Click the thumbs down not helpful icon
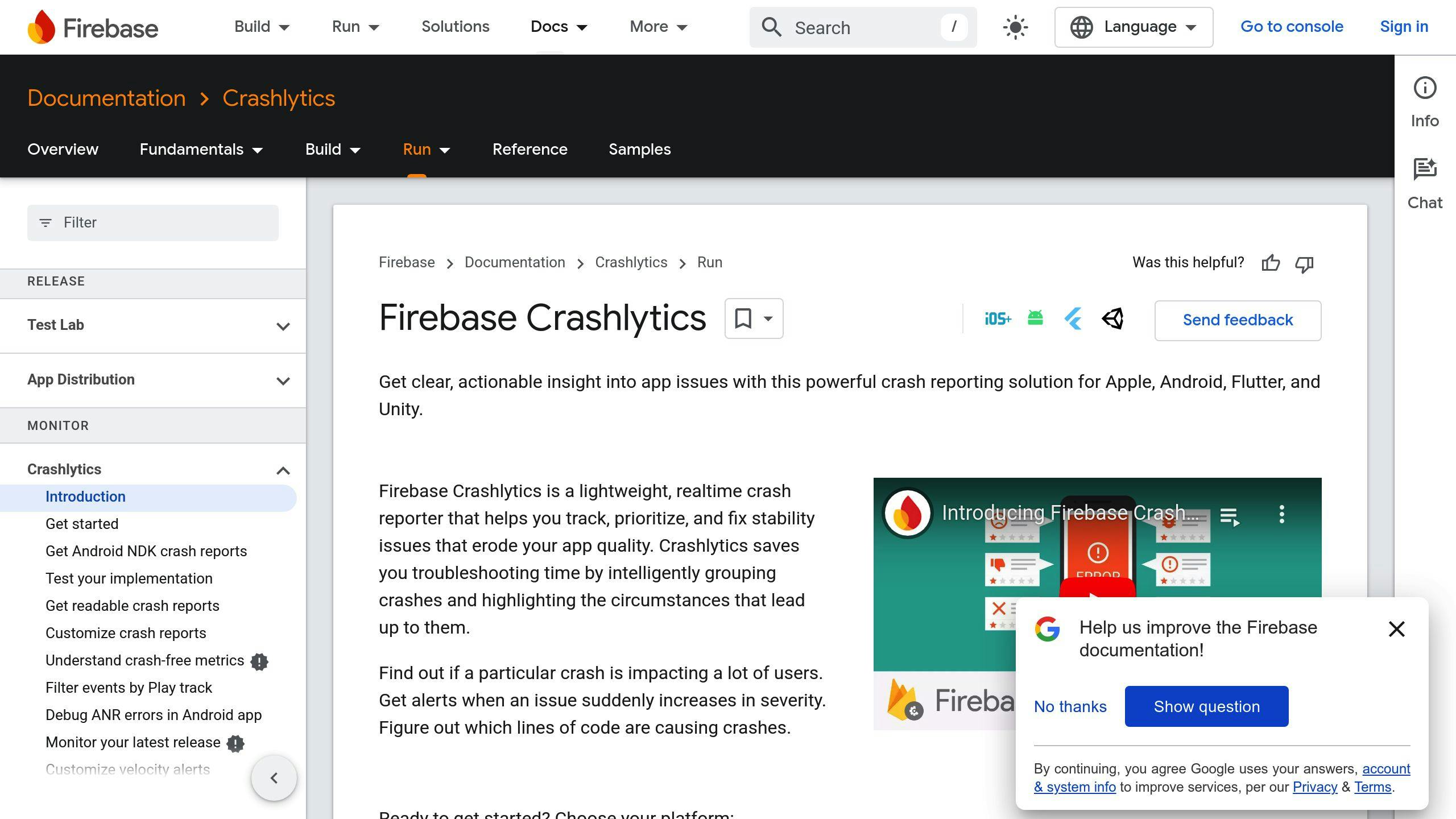 pyautogui.click(x=1304, y=264)
